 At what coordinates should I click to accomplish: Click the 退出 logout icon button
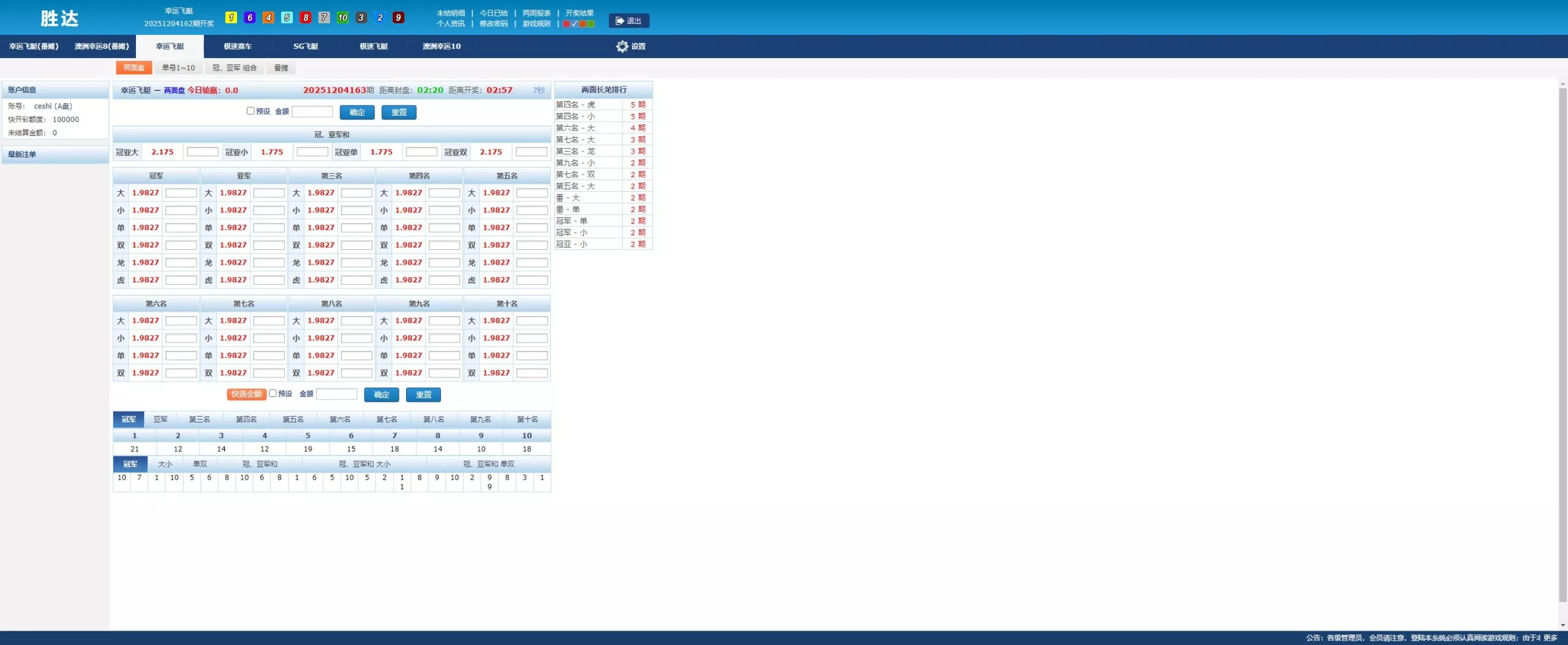point(628,21)
